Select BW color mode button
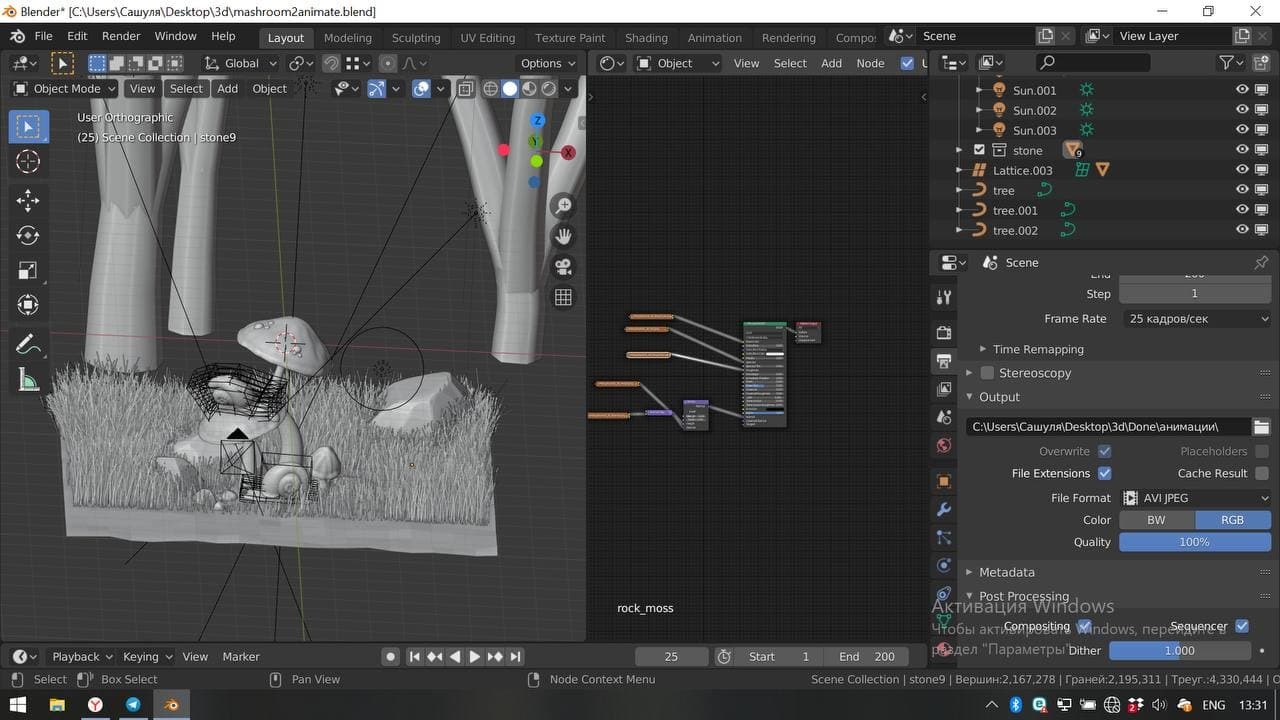1280x720 pixels. [x=1156, y=520]
